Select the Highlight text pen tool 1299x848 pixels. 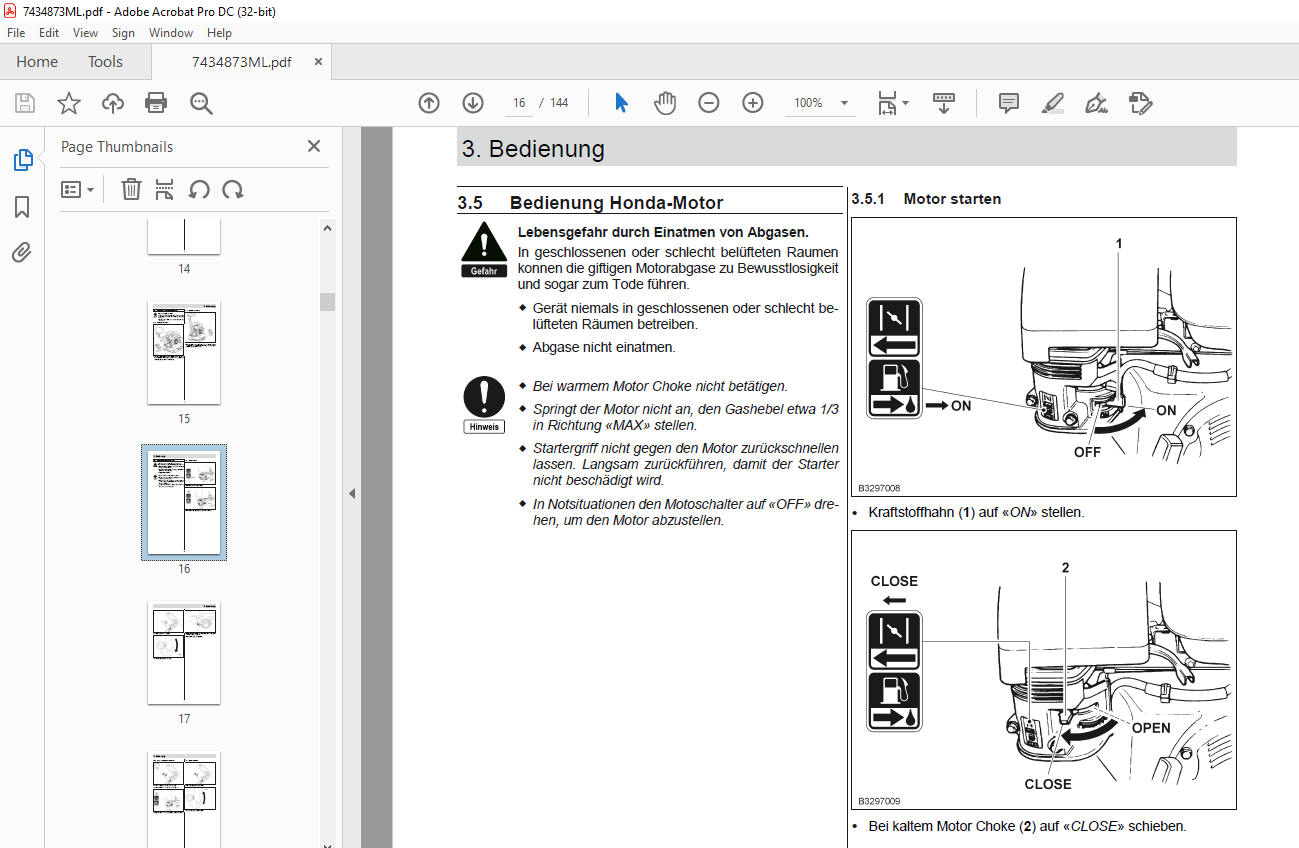(x=1053, y=103)
